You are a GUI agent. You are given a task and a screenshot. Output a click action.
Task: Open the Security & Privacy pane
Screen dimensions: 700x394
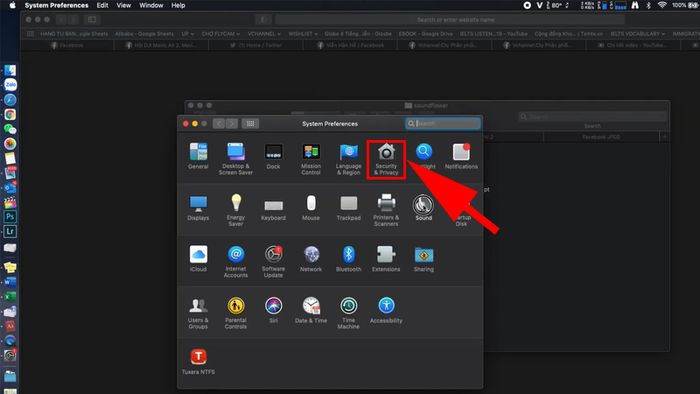coord(386,159)
